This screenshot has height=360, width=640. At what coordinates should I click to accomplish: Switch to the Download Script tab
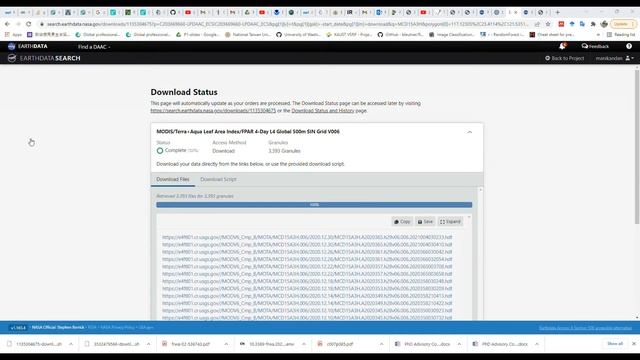[218, 180]
